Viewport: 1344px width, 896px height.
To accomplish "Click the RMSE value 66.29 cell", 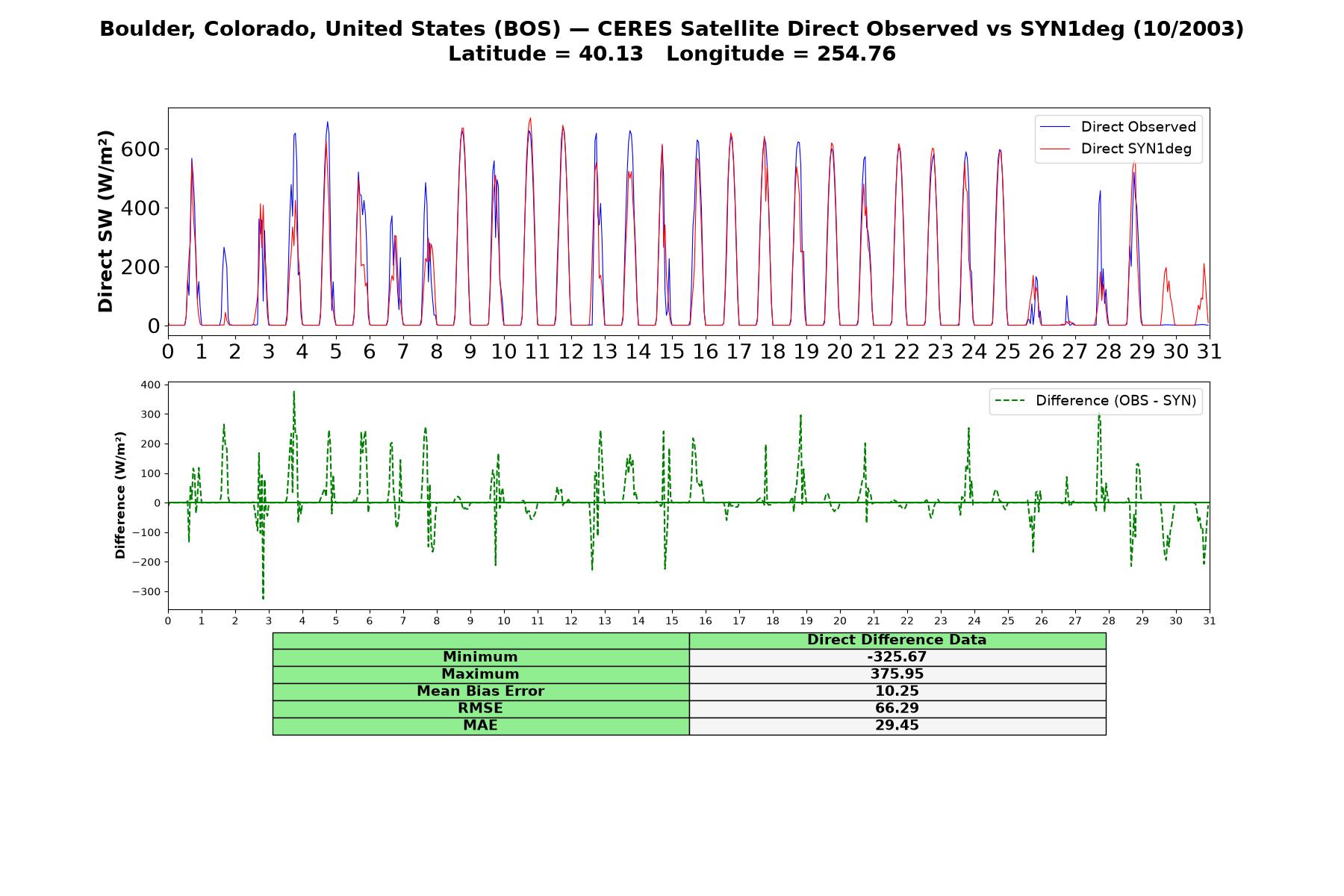I will point(897,709).
